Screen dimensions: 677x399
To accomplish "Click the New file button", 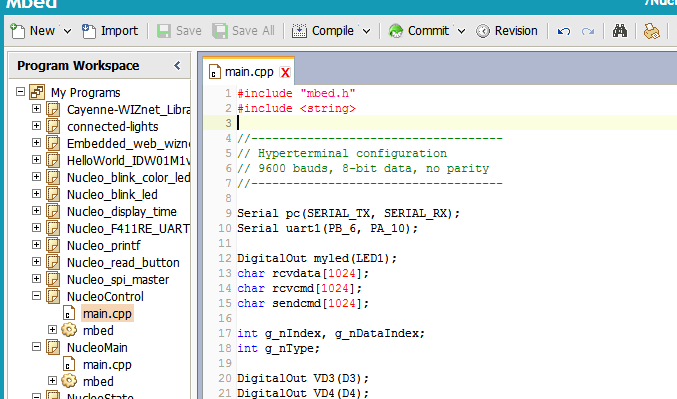I will 32,31.
